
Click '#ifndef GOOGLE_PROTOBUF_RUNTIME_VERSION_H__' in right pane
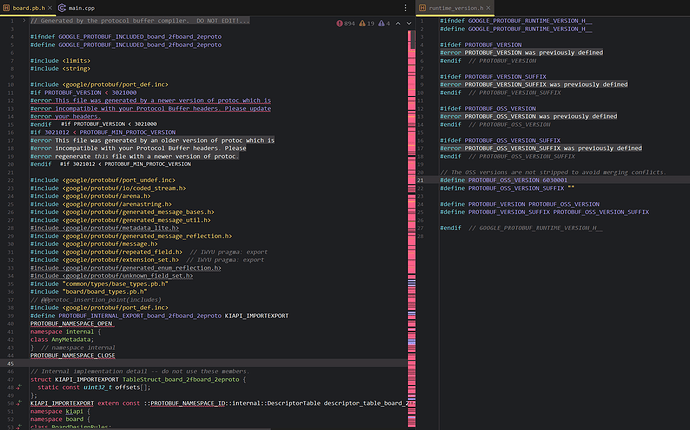[516, 21]
